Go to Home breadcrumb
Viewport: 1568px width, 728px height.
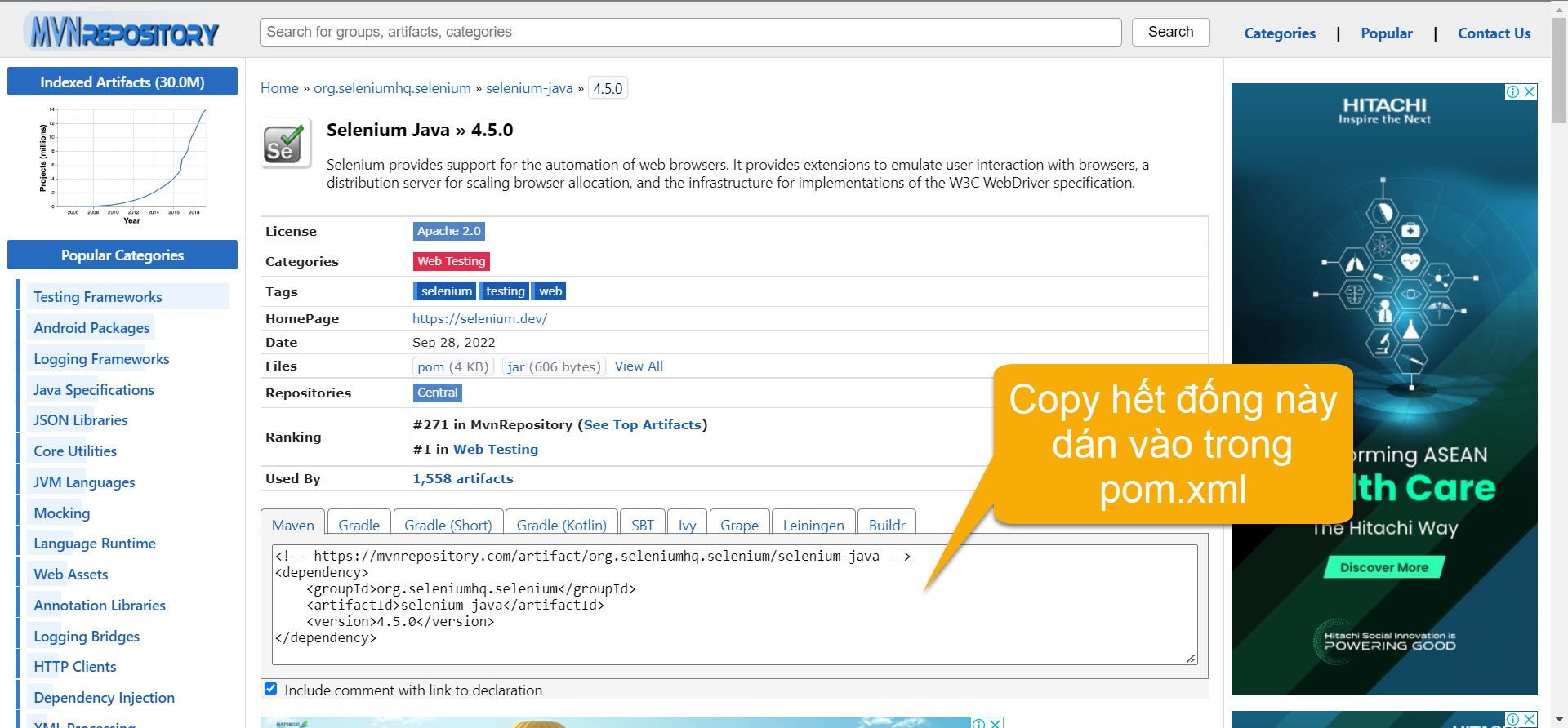point(279,88)
